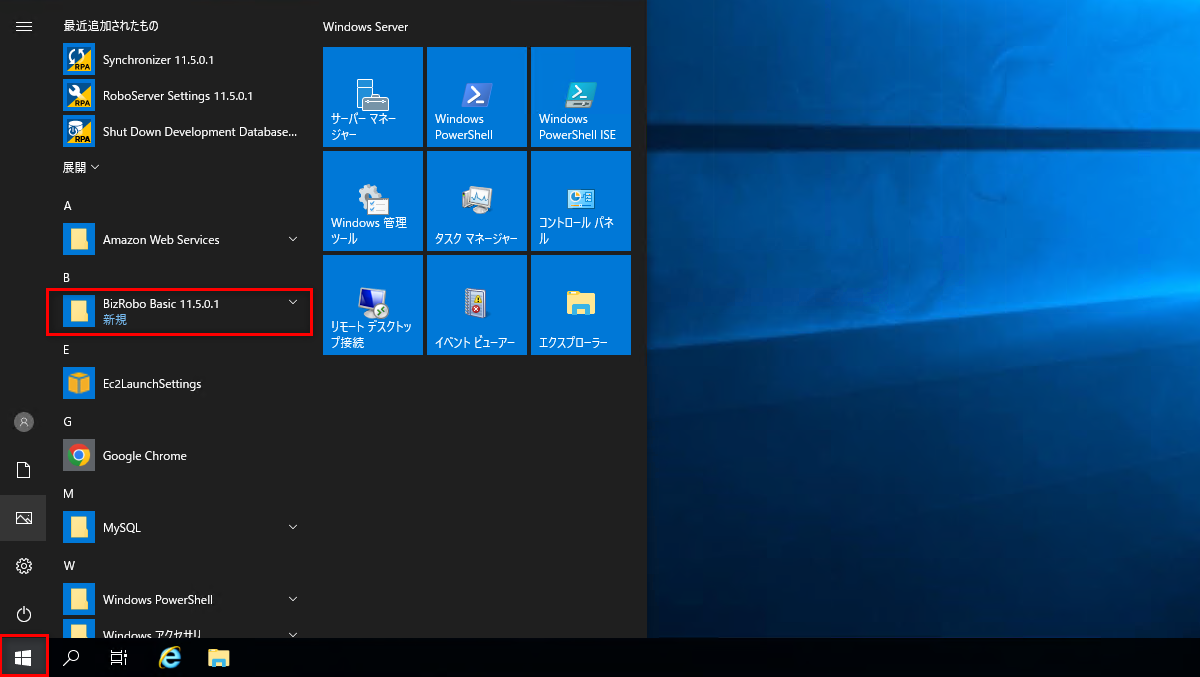Image resolution: width=1200 pixels, height=677 pixels.
Task: Open the リモート デスクトップ接続 tile
Action: point(373,305)
